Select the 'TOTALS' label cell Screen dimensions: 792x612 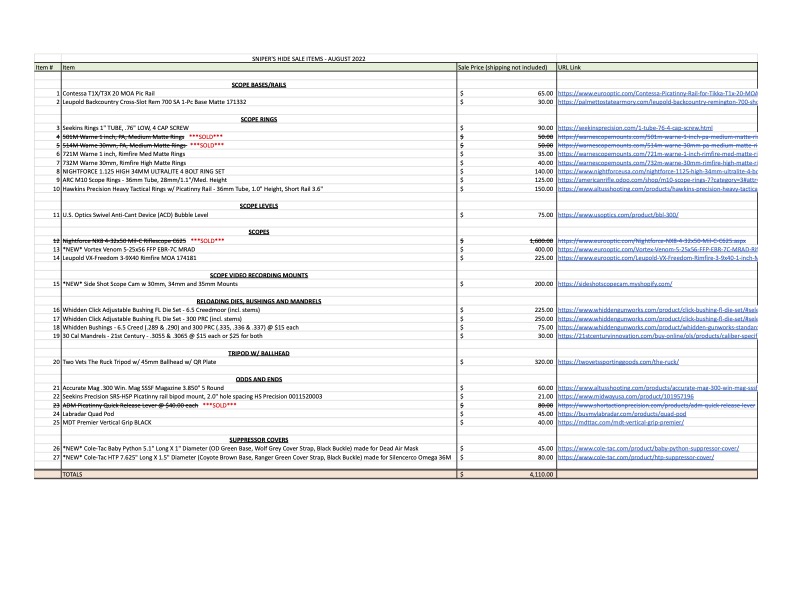259,475
